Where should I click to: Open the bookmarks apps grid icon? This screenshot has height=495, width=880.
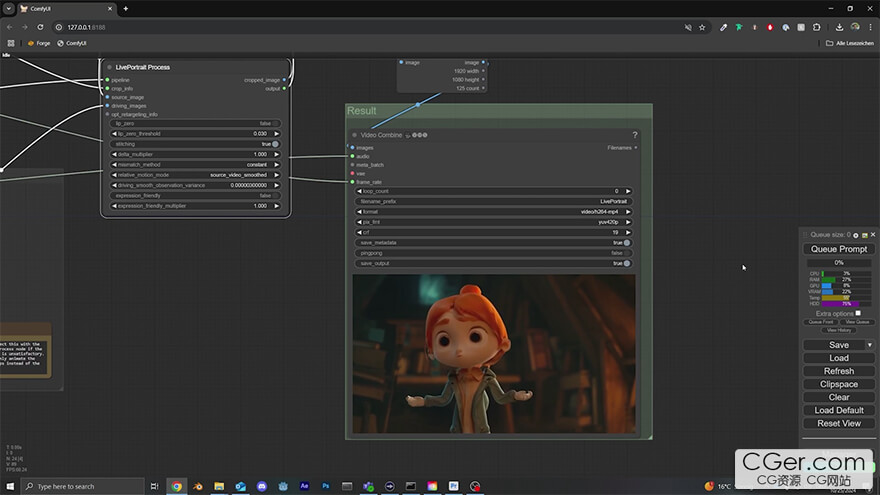pyautogui.click(x=11, y=43)
